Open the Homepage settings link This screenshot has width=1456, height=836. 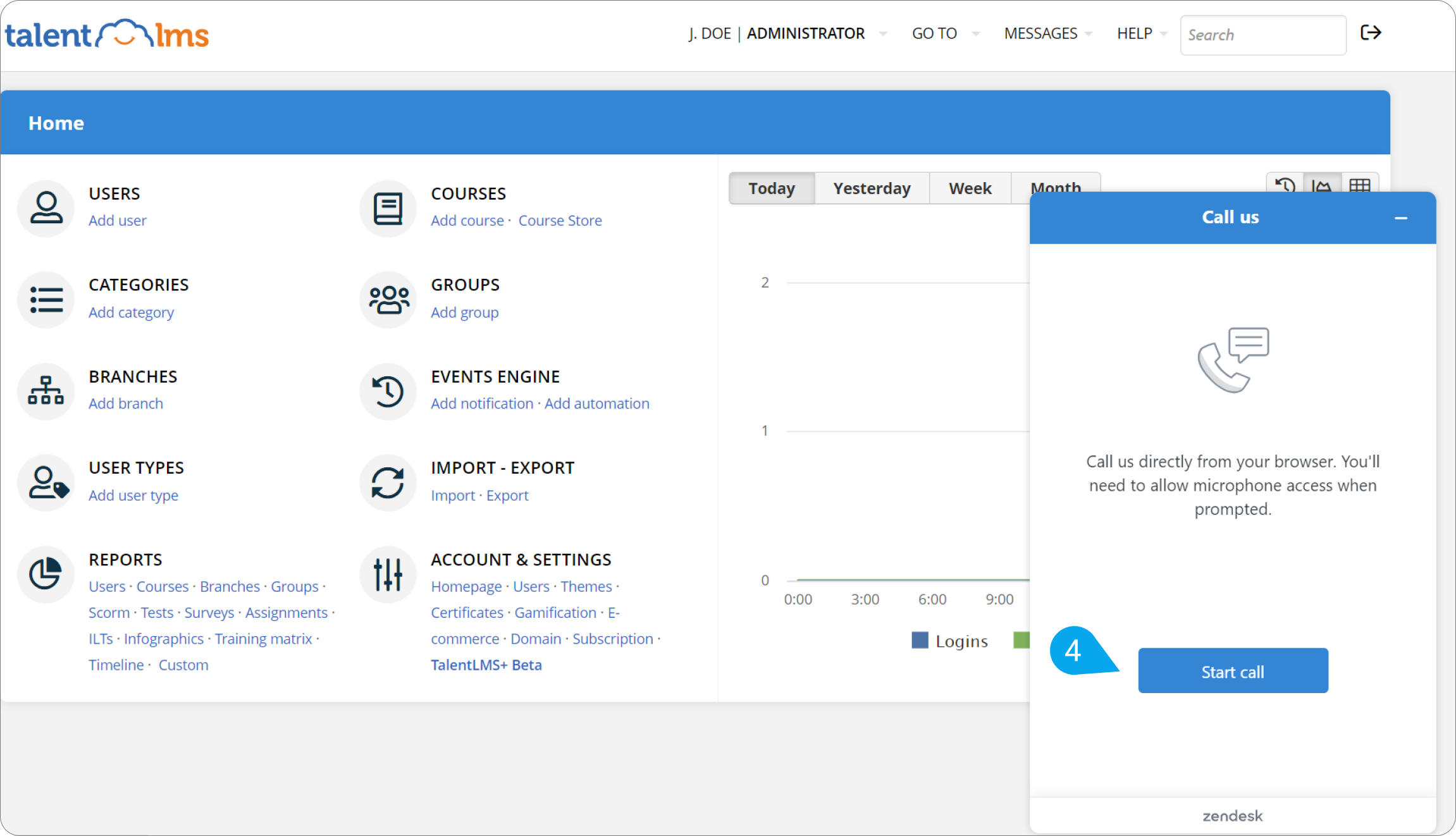(x=466, y=587)
